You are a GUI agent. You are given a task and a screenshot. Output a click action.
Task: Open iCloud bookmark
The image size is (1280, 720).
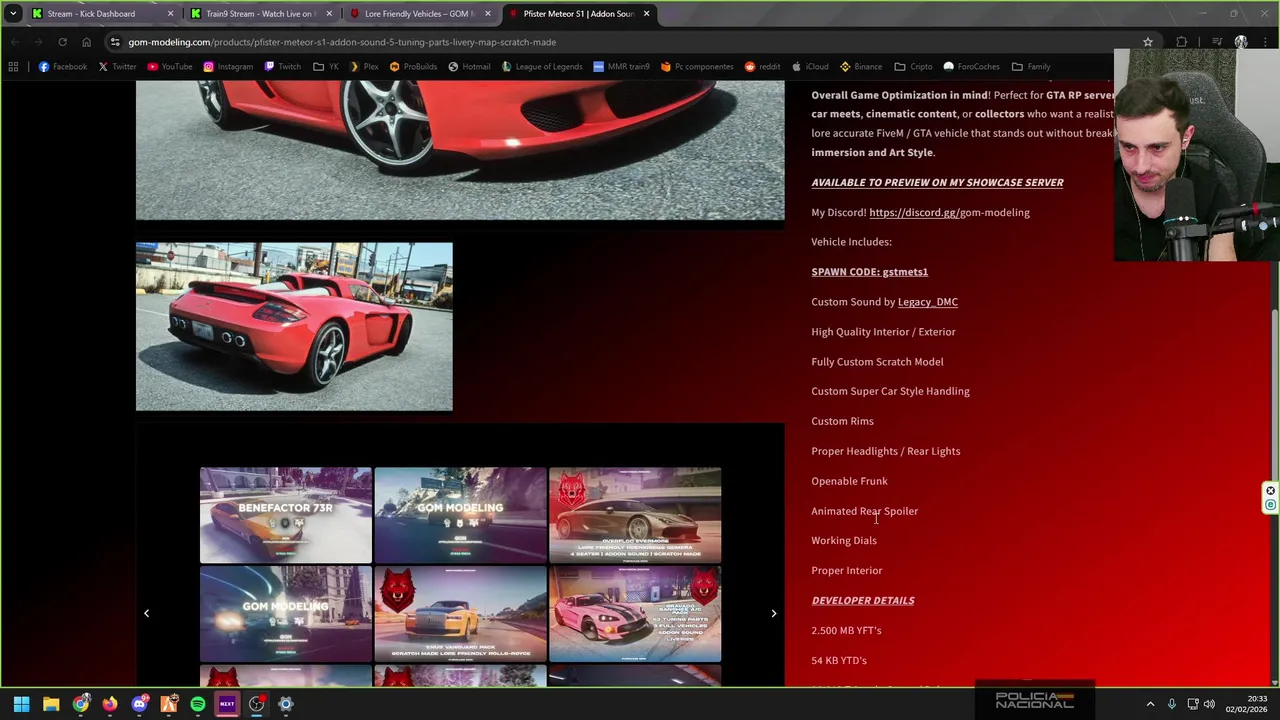[810, 67]
